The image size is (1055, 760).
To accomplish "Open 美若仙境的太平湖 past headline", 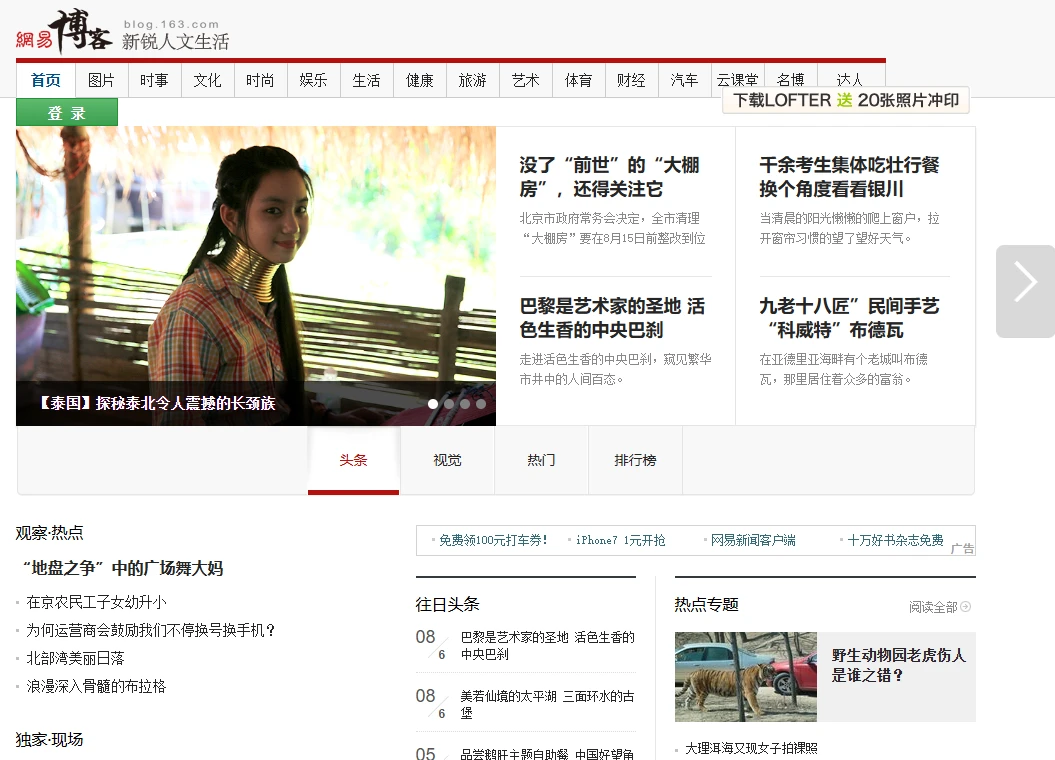I will pyautogui.click(x=547, y=705).
